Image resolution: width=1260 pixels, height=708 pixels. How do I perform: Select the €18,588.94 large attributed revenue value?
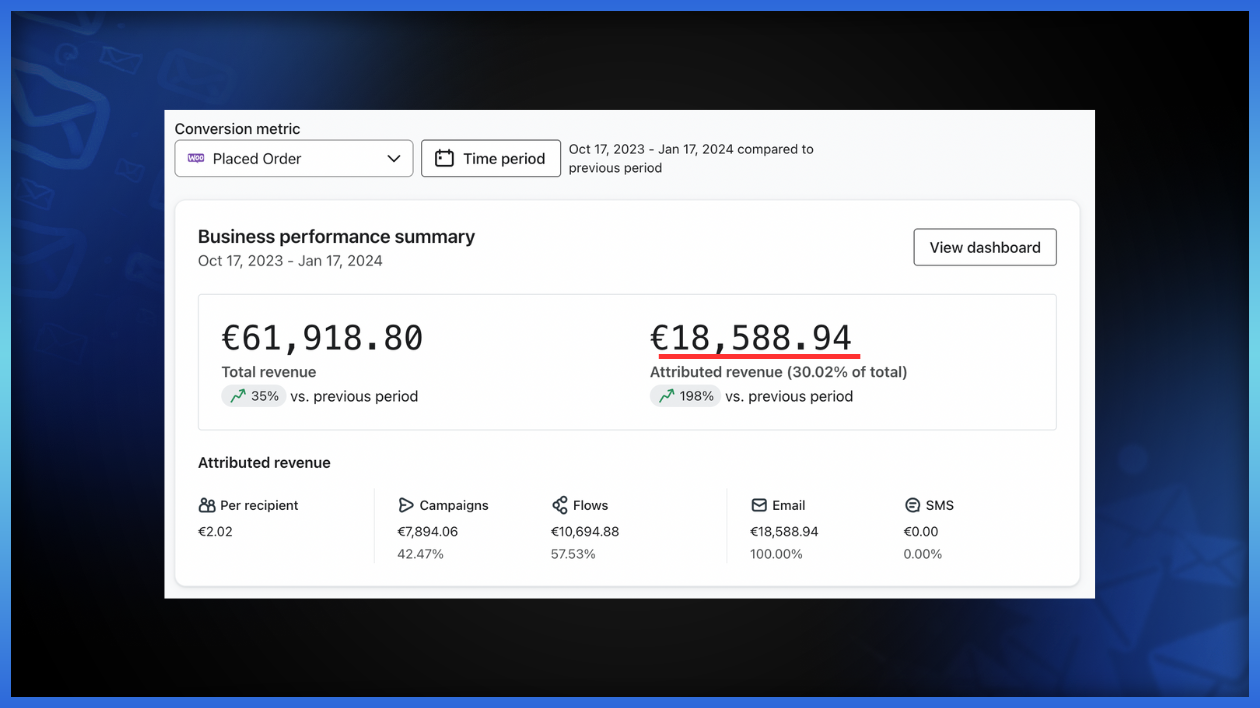[751, 338]
